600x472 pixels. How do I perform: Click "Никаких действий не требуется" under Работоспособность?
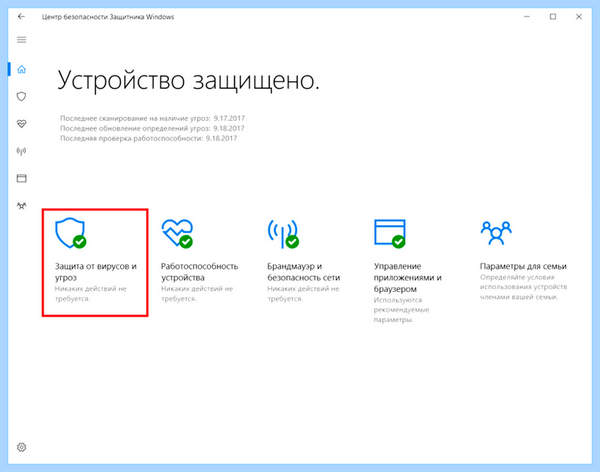pyautogui.click(x=197, y=294)
